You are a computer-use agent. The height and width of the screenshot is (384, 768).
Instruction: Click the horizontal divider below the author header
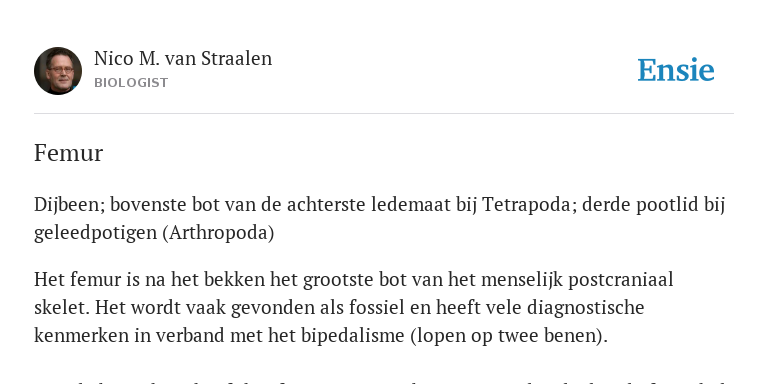384,114
